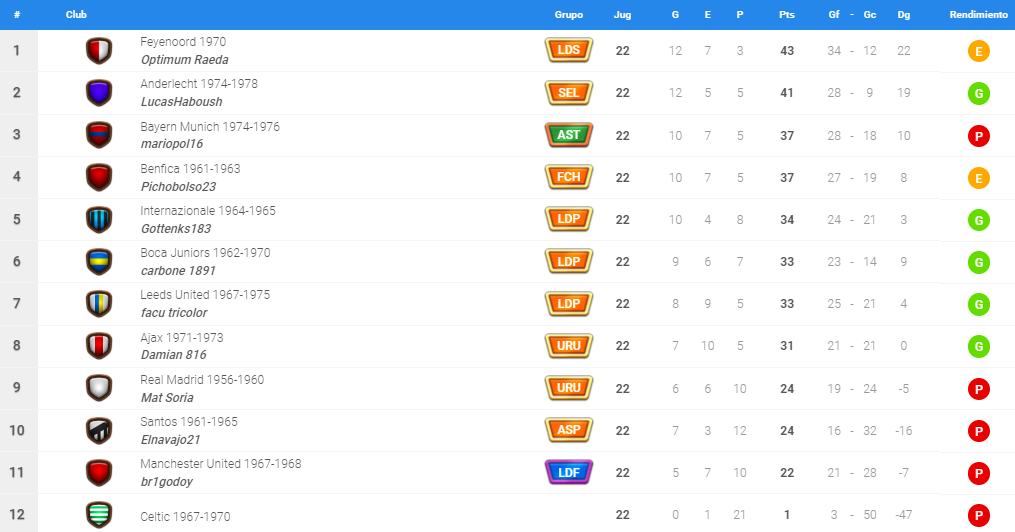Click the green AST group badge
Viewport: 1015px width, 532px height.
(568, 135)
